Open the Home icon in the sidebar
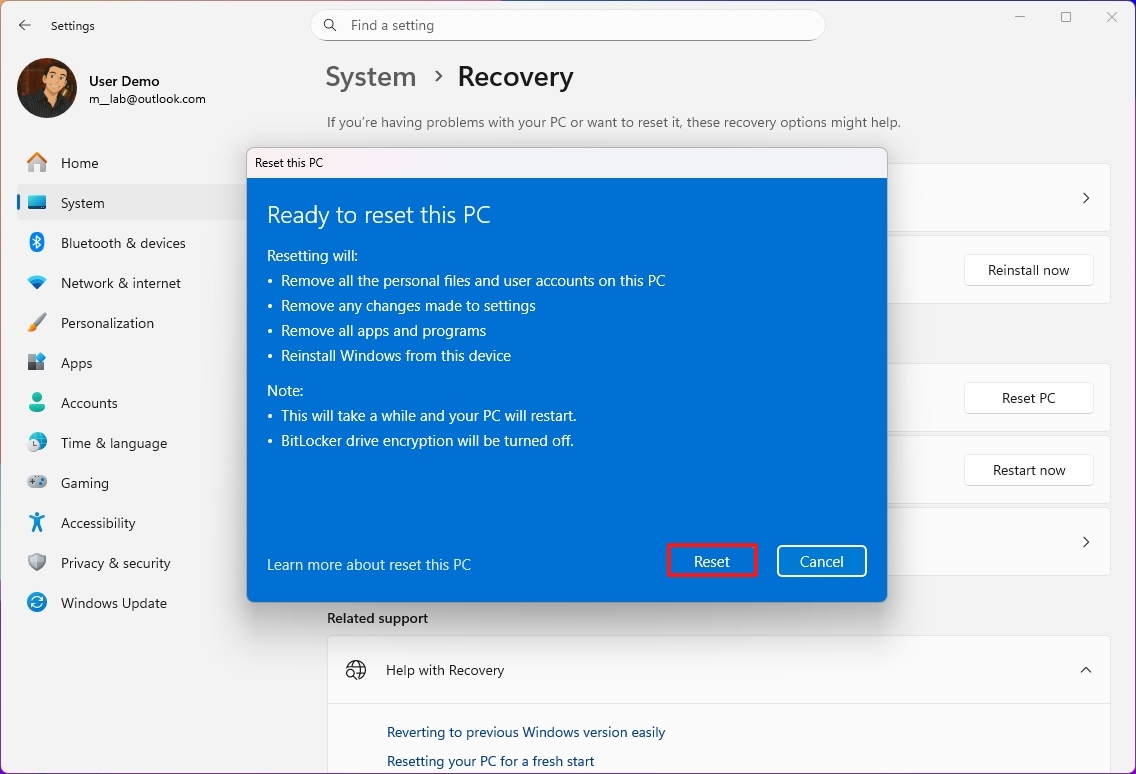Screen dimensions: 1136x774 coord(36,162)
